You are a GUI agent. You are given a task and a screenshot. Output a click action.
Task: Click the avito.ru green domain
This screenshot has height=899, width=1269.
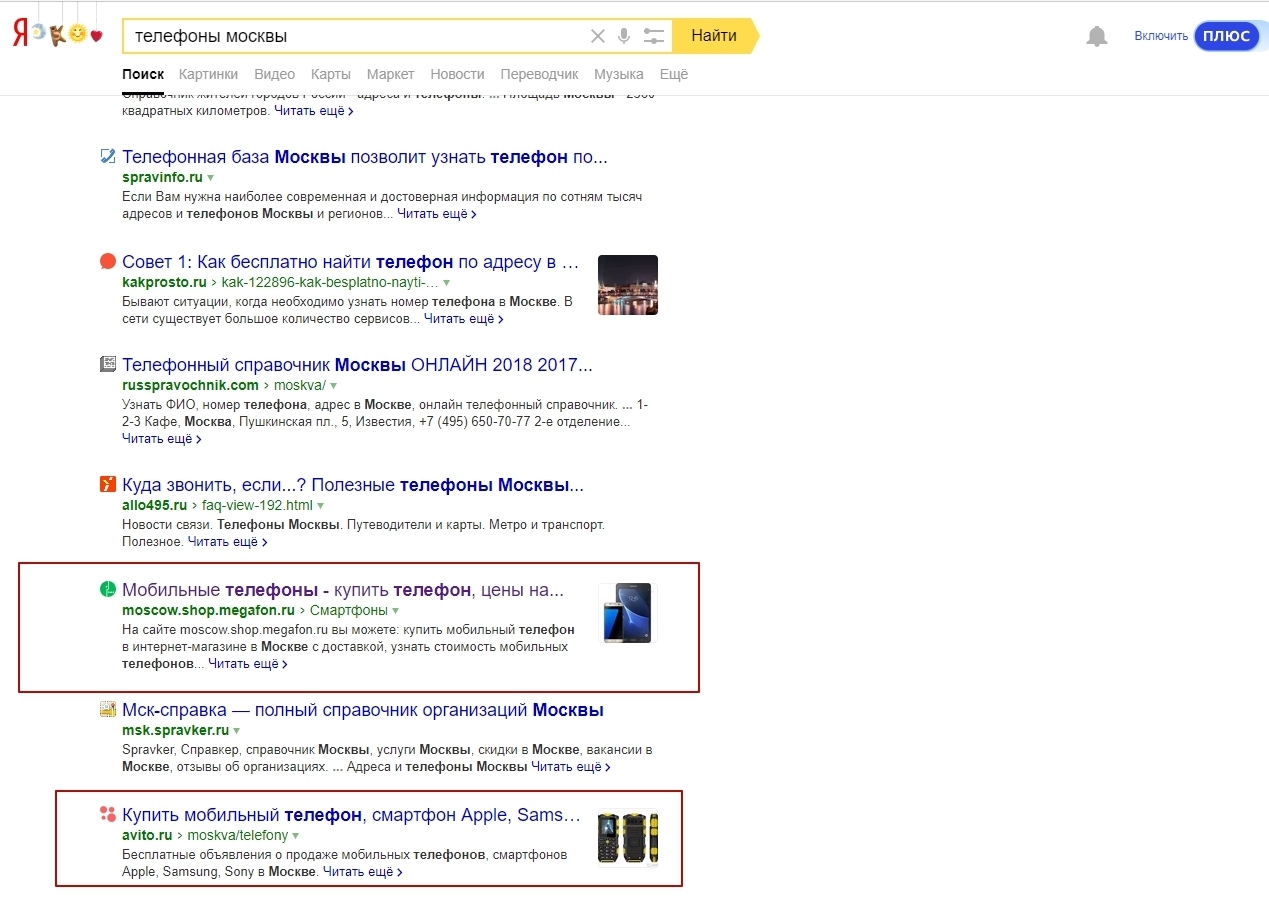147,836
